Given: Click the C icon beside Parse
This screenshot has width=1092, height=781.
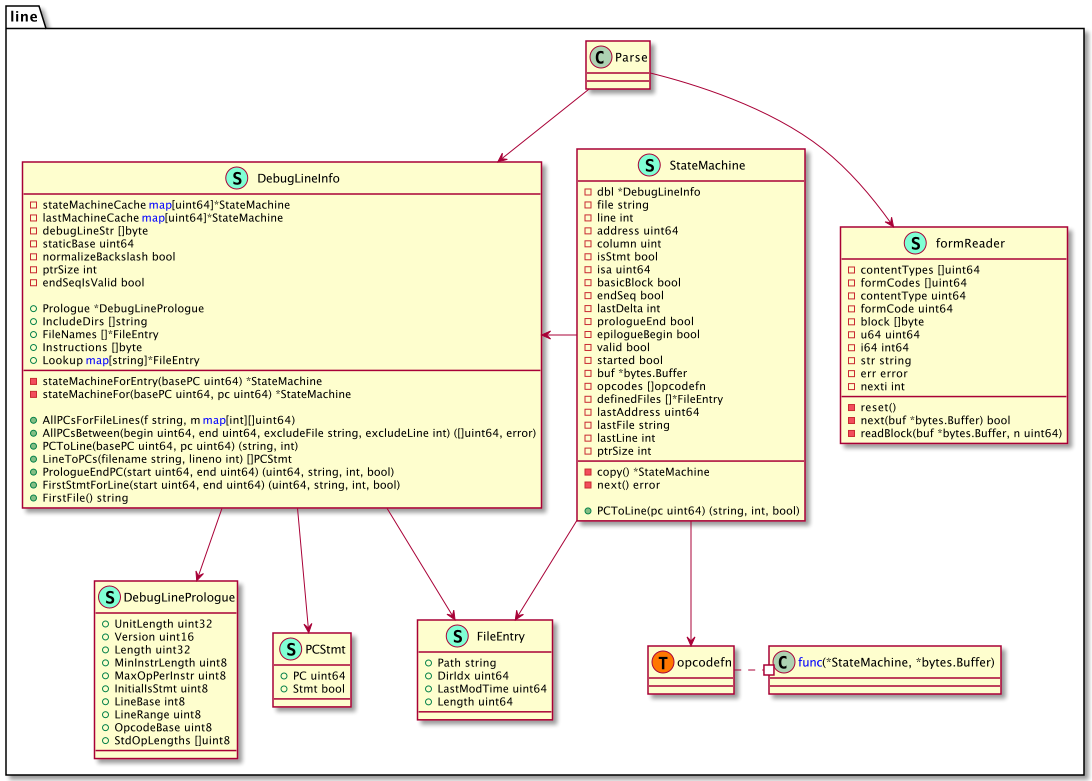Looking at the screenshot, I should click(601, 58).
